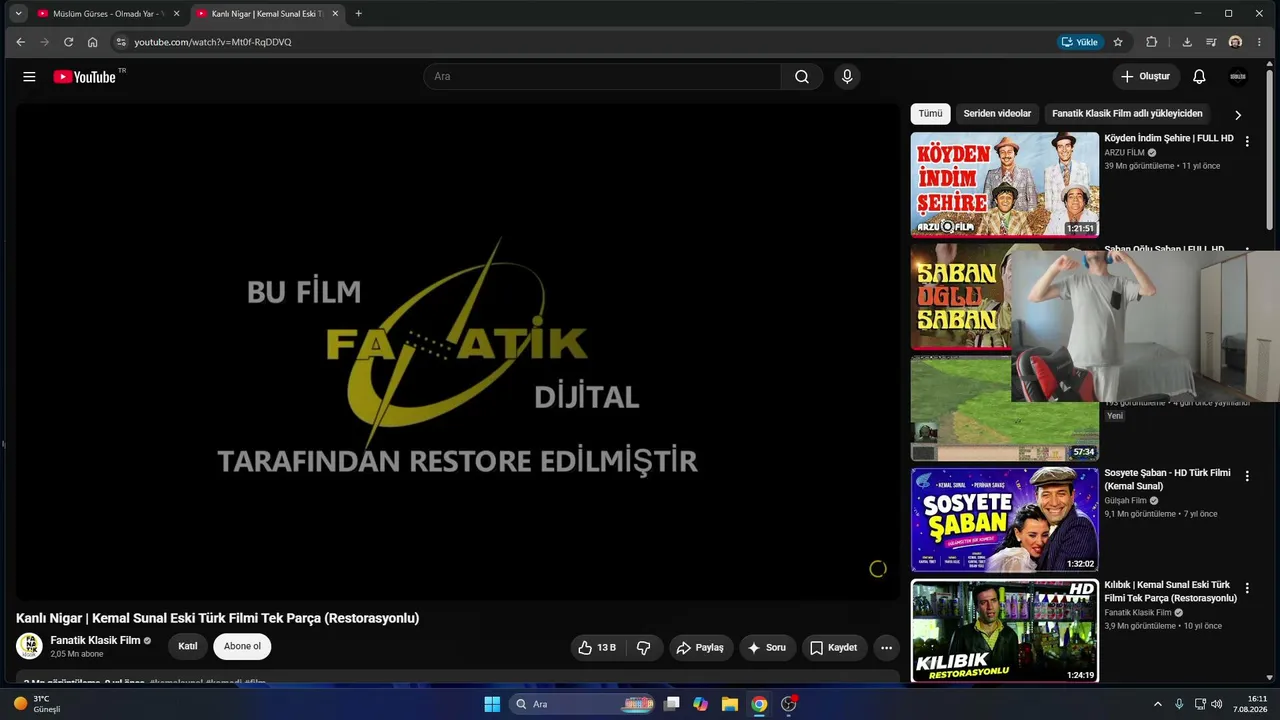1280x720 pixels.
Task: Select the Kanlı Nigar browser tab
Action: click(x=268, y=14)
